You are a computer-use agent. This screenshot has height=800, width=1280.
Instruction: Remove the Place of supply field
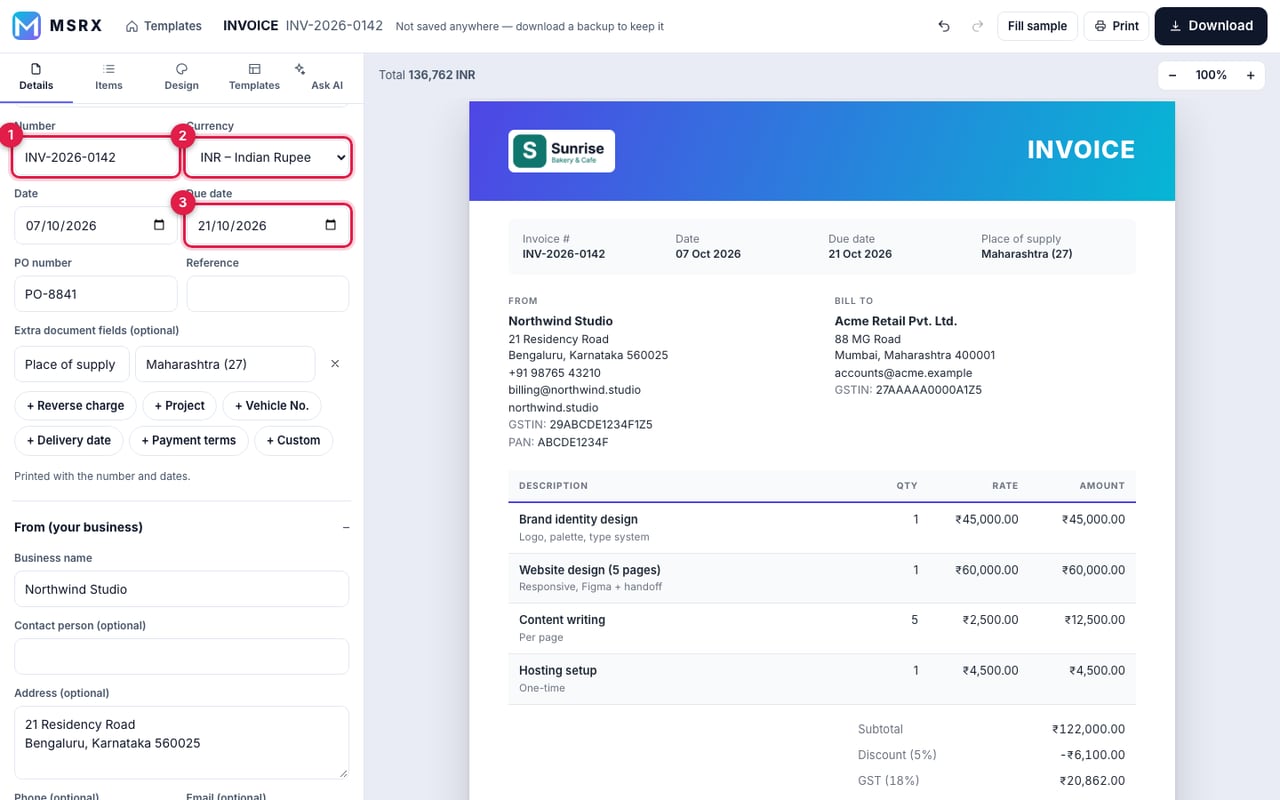335,364
